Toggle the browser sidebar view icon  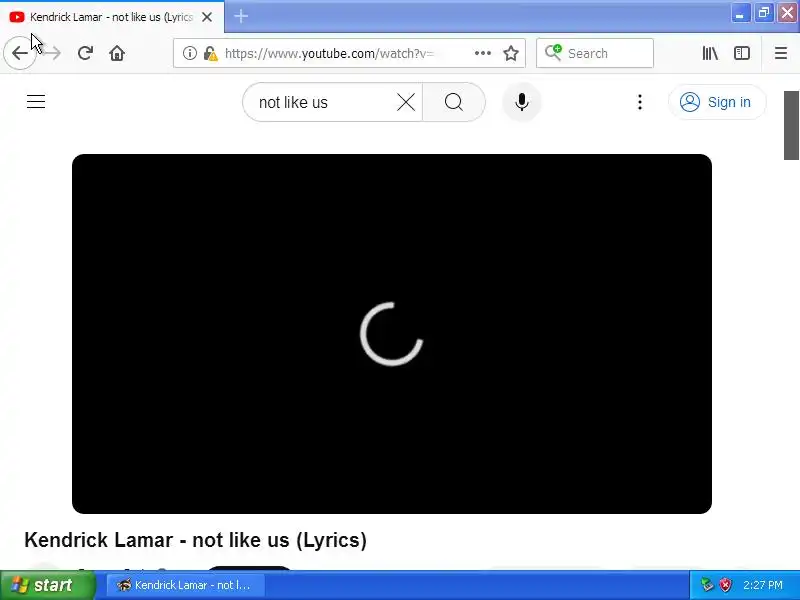[x=742, y=53]
